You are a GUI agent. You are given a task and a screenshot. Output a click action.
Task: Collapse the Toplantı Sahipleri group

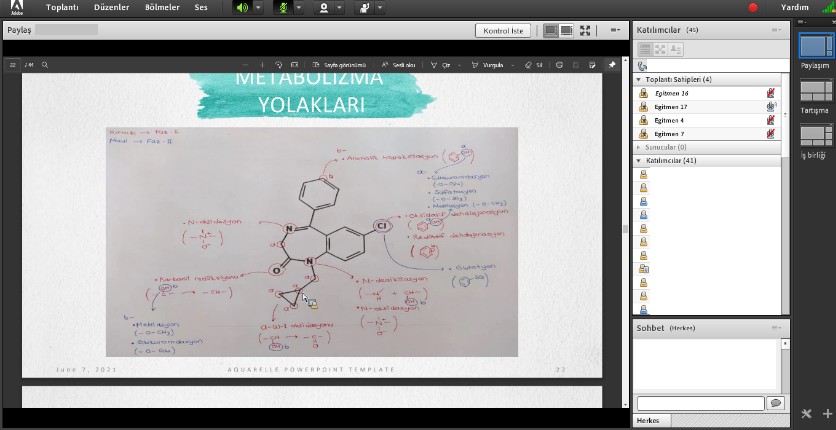coord(639,79)
